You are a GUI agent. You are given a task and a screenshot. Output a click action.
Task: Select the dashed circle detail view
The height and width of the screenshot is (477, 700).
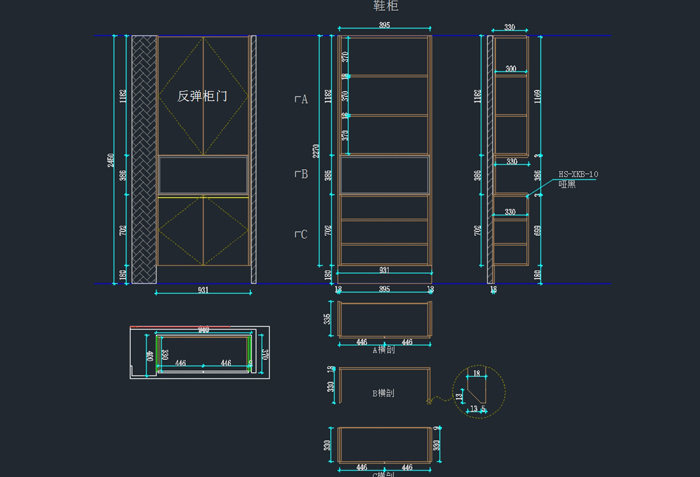pos(477,390)
